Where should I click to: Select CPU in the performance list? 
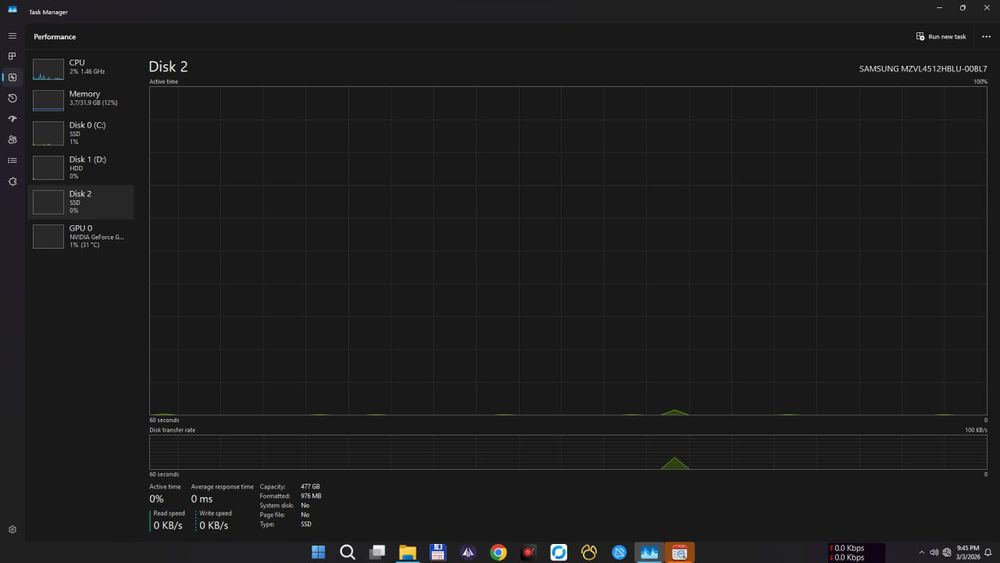[x=81, y=68]
